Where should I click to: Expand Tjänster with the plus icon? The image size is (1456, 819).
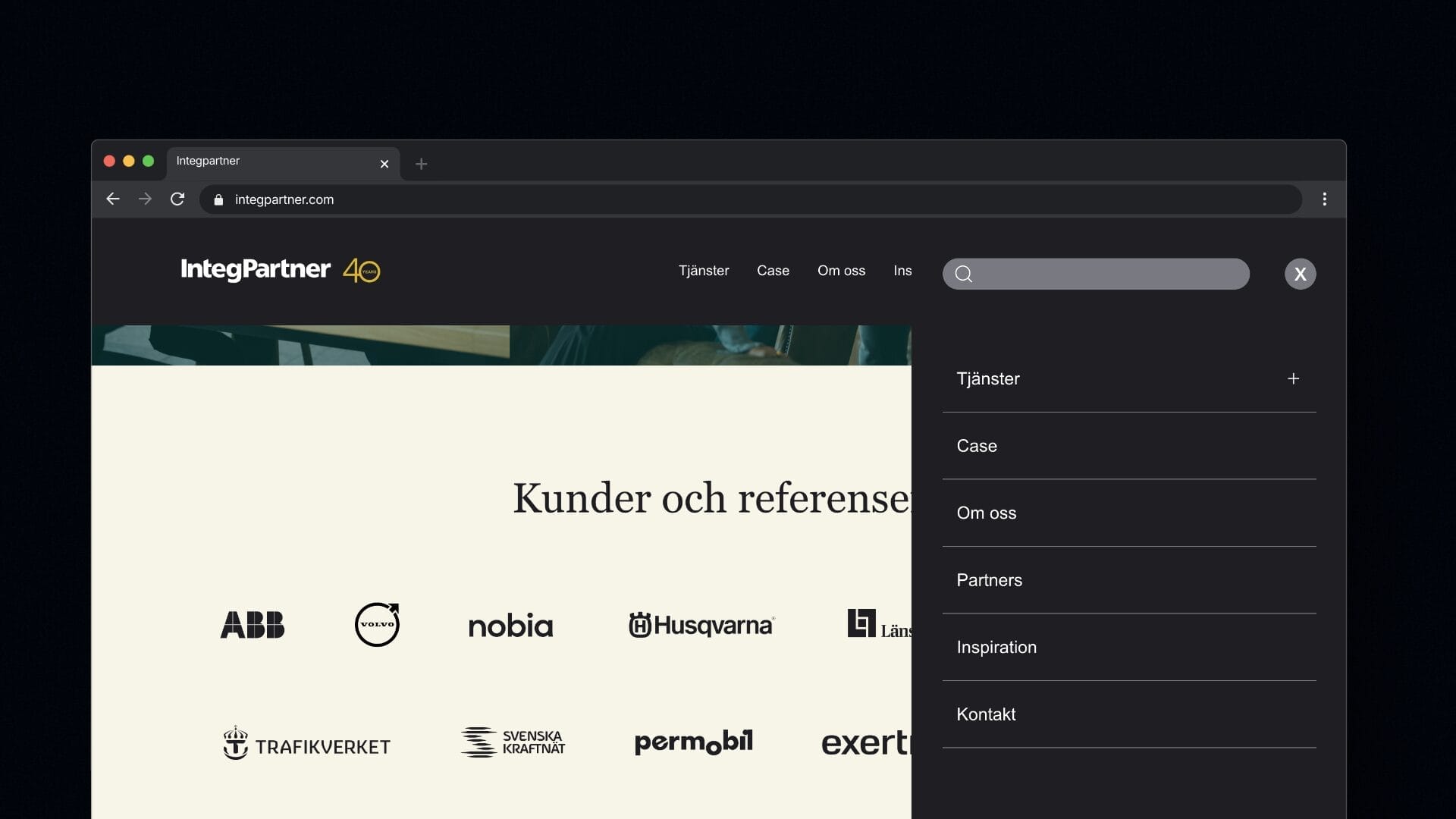[x=1293, y=378]
